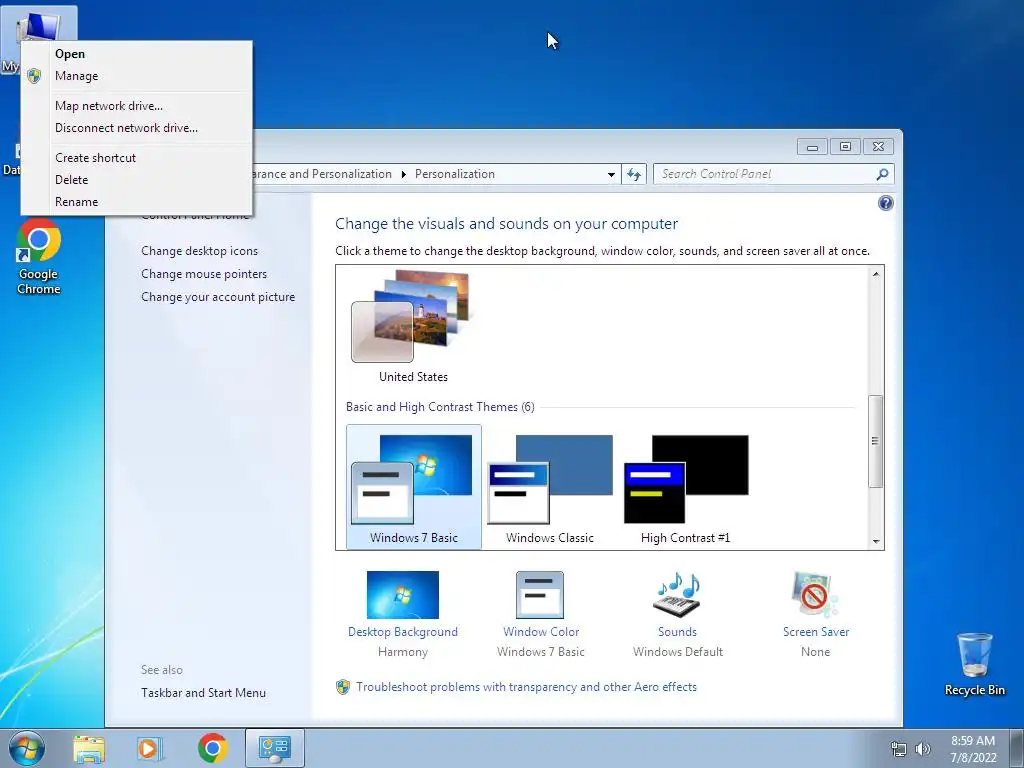Click the Windows Start orb
The width and height of the screenshot is (1024, 768).
tap(27, 748)
